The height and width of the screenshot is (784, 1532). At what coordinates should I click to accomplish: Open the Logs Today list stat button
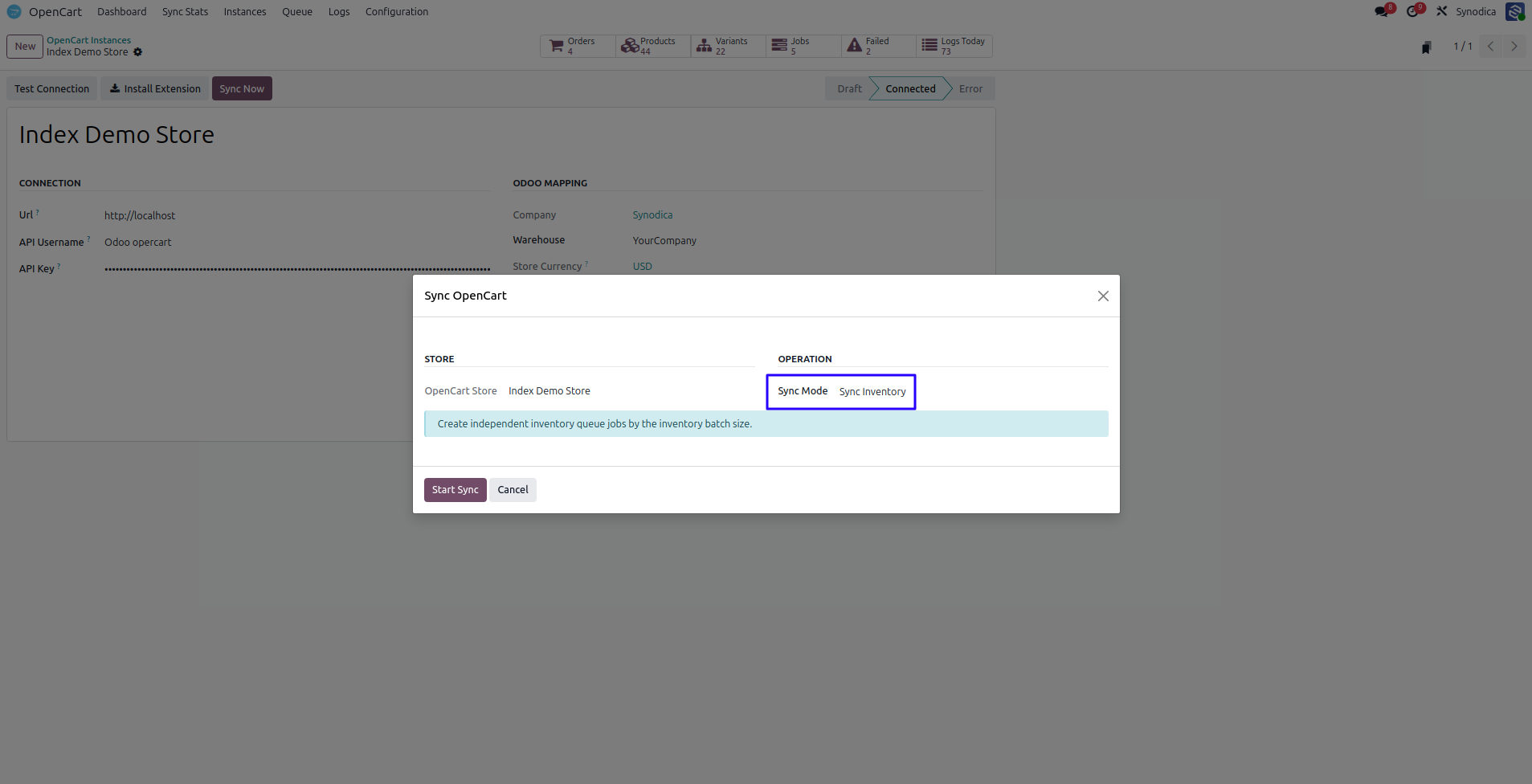click(x=954, y=46)
